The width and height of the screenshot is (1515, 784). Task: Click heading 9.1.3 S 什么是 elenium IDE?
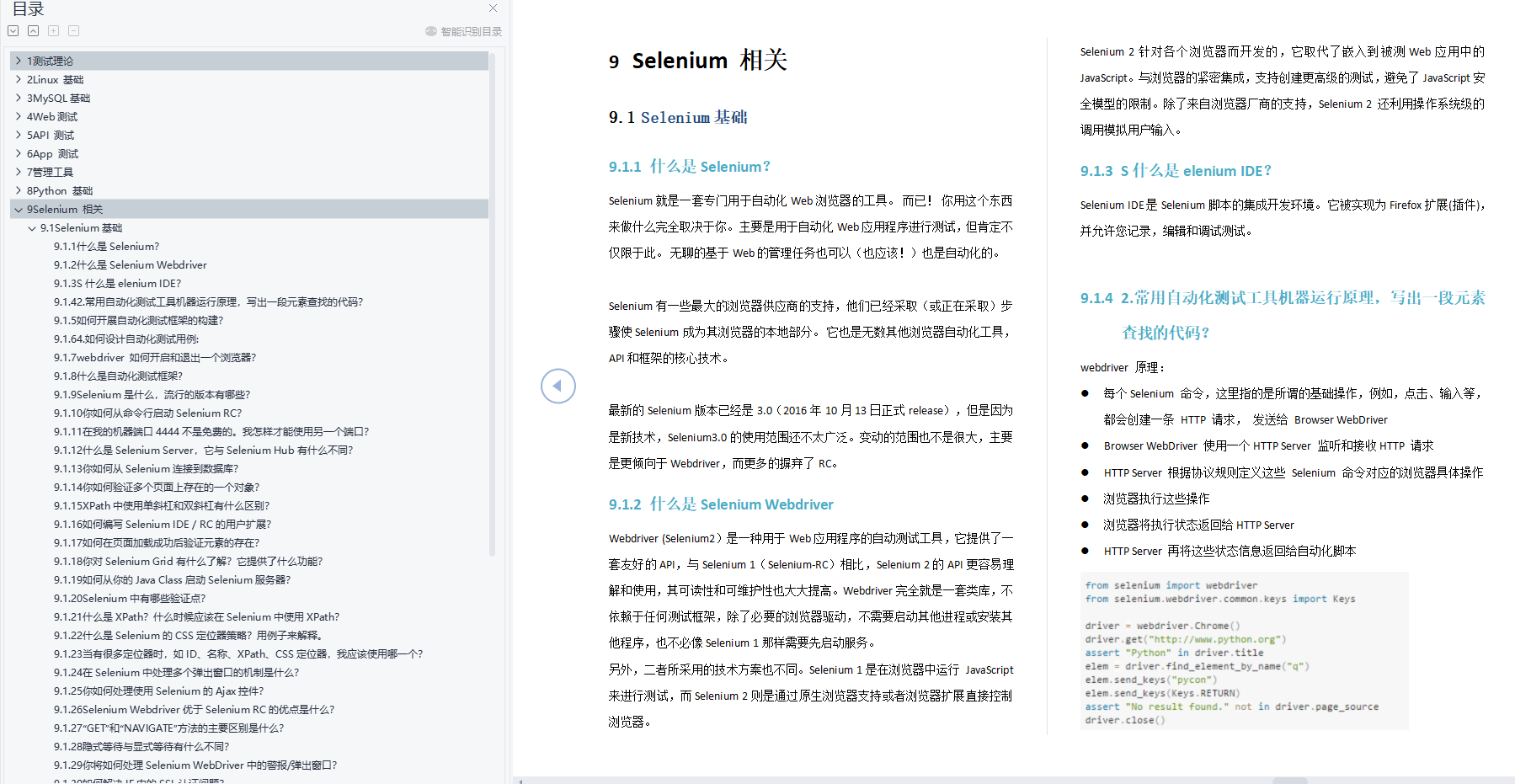click(1176, 171)
